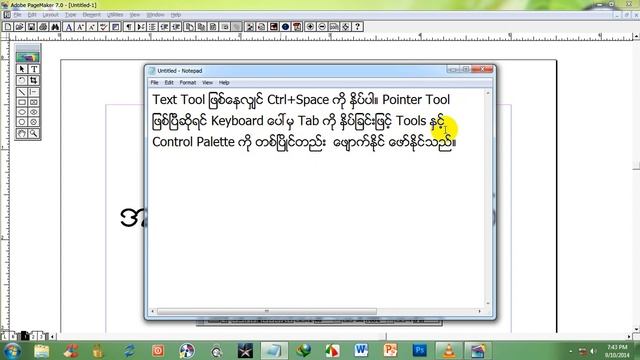Select the Rectangle Frame tool
Screen dimensions: 640x360
[x=34, y=102]
